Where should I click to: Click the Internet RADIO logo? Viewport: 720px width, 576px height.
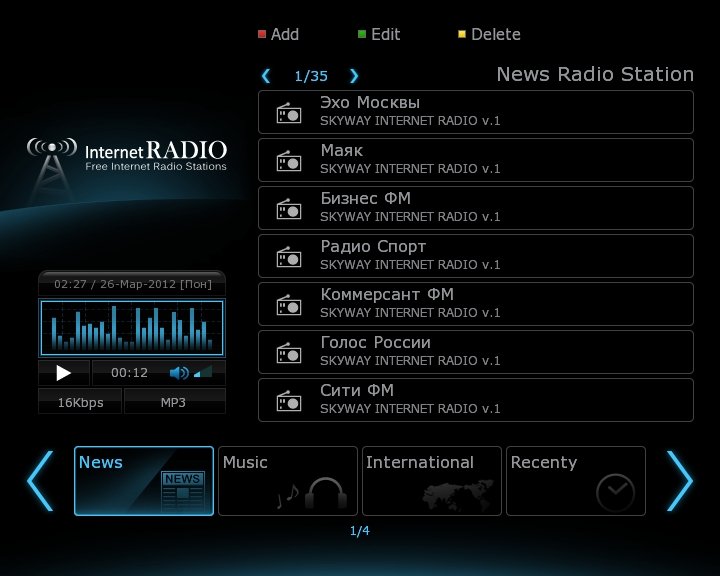tap(156, 155)
